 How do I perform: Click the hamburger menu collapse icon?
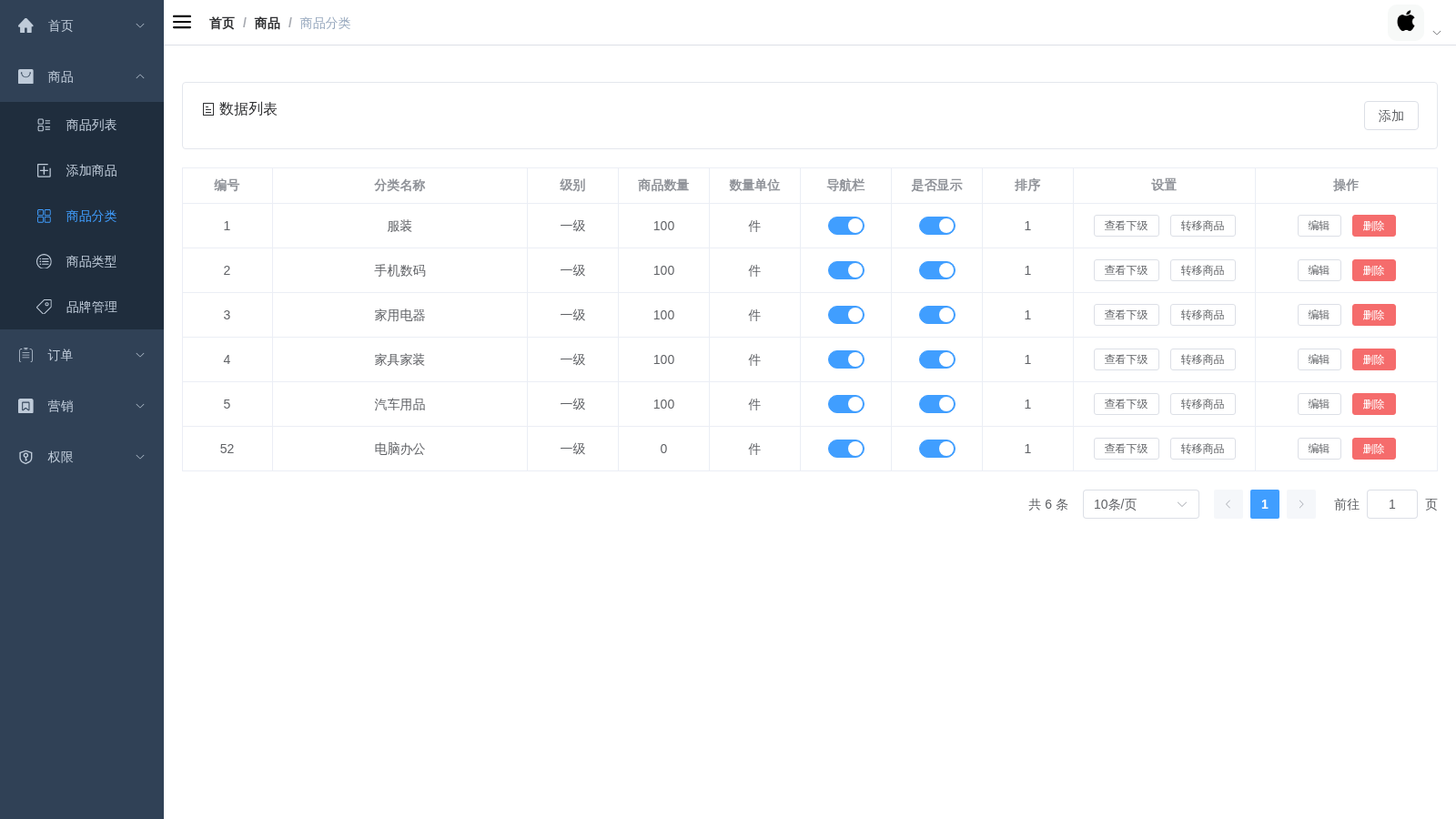(182, 22)
